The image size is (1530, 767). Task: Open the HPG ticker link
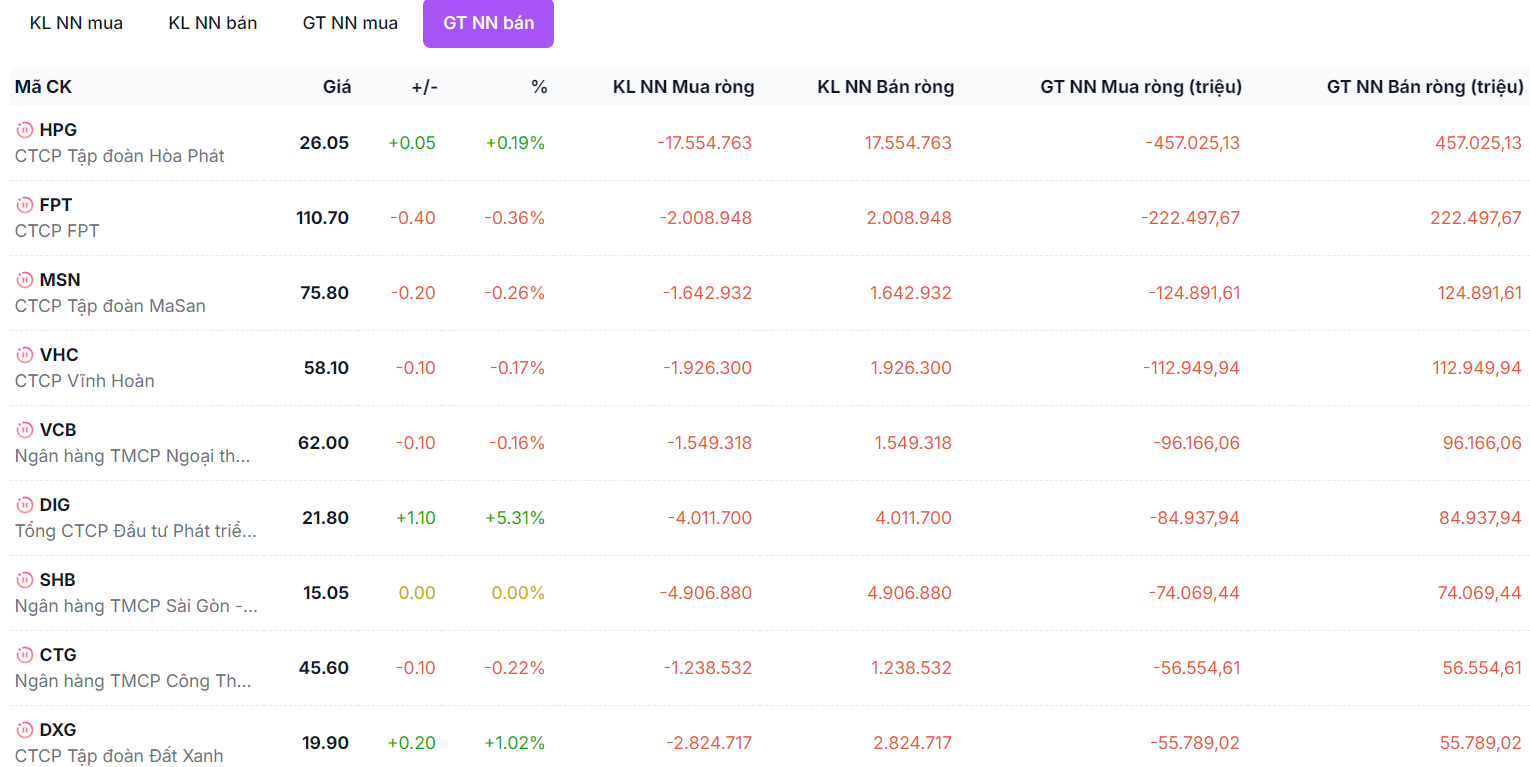coord(58,130)
